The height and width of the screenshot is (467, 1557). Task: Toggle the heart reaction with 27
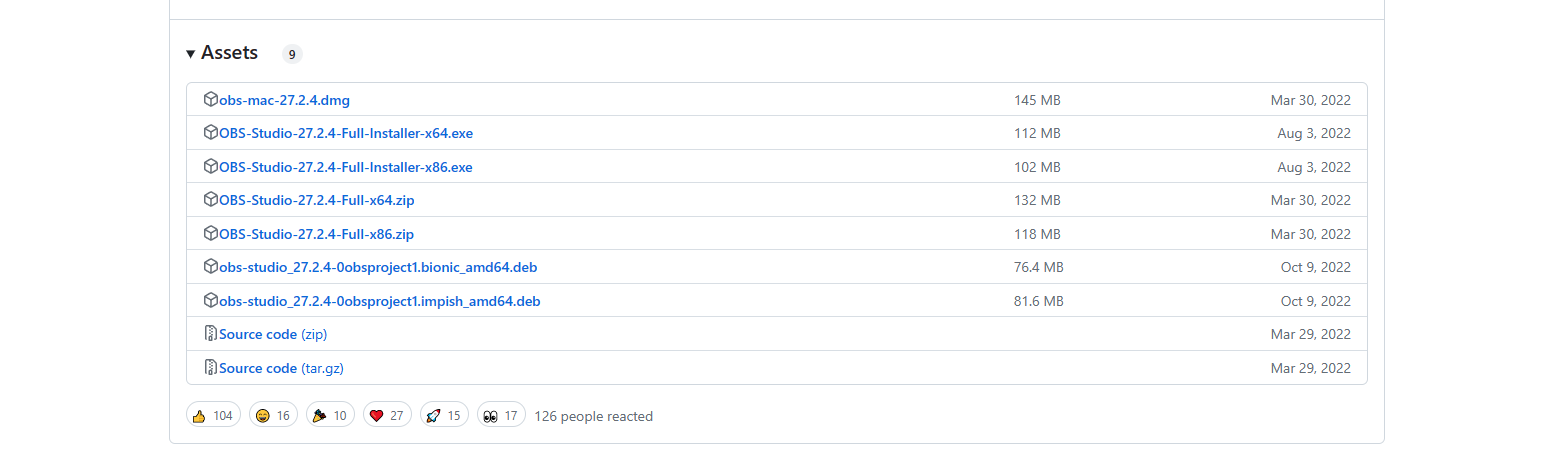[x=386, y=415]
